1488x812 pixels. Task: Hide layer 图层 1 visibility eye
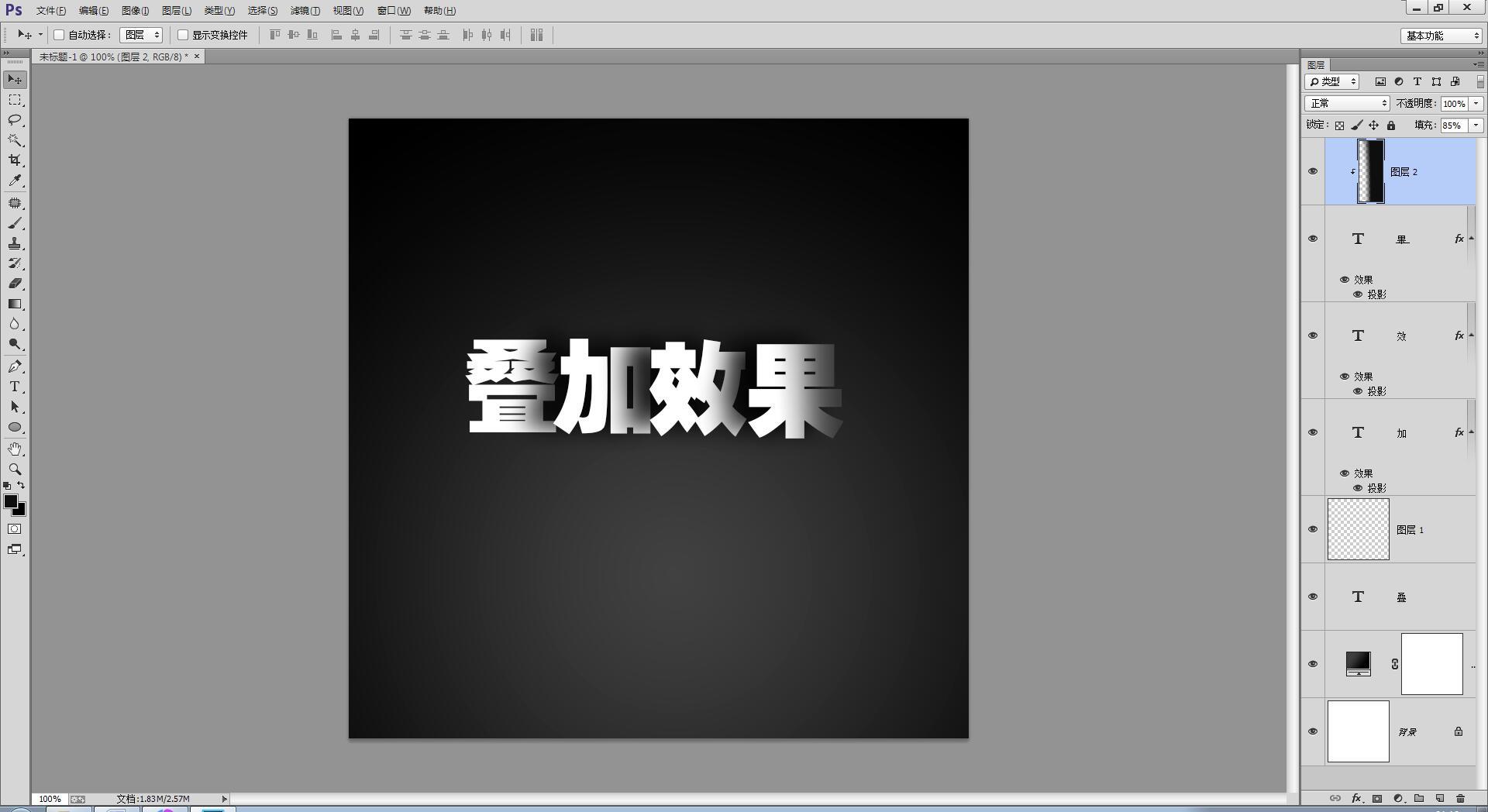1313,529
